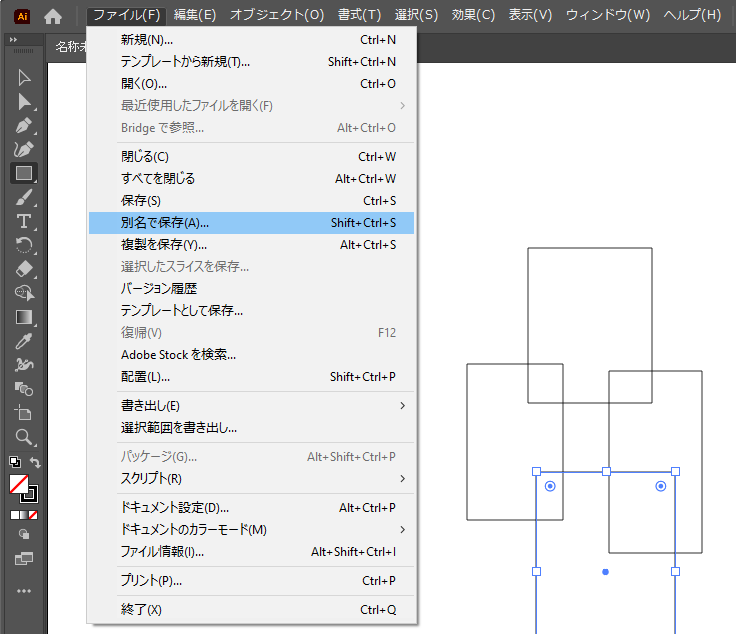This screenshot has width=736, height=634.
Task: Swap fill and stroke colors
Action: pyautogui.click(x=36, y=463)
